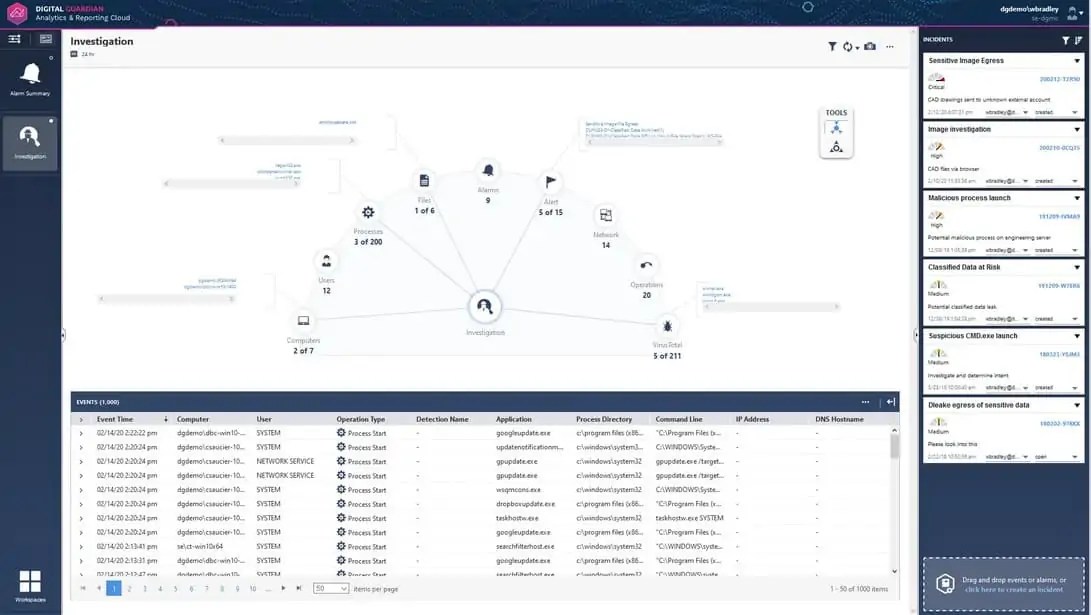Open the Workspaces icon at bottom left
Image resolution: width=1091 pixels, height=615 pixels.
click(29, 581)
